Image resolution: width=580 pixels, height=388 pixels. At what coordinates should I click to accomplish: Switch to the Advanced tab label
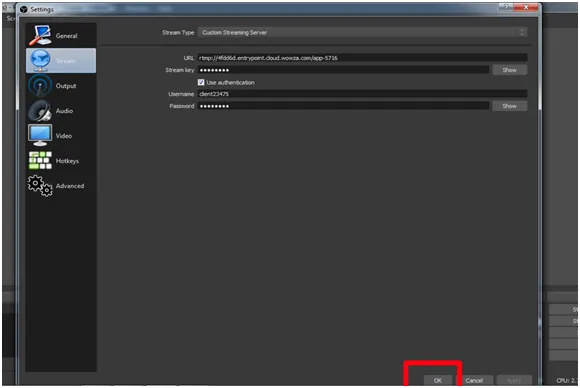tap(70, 186)
